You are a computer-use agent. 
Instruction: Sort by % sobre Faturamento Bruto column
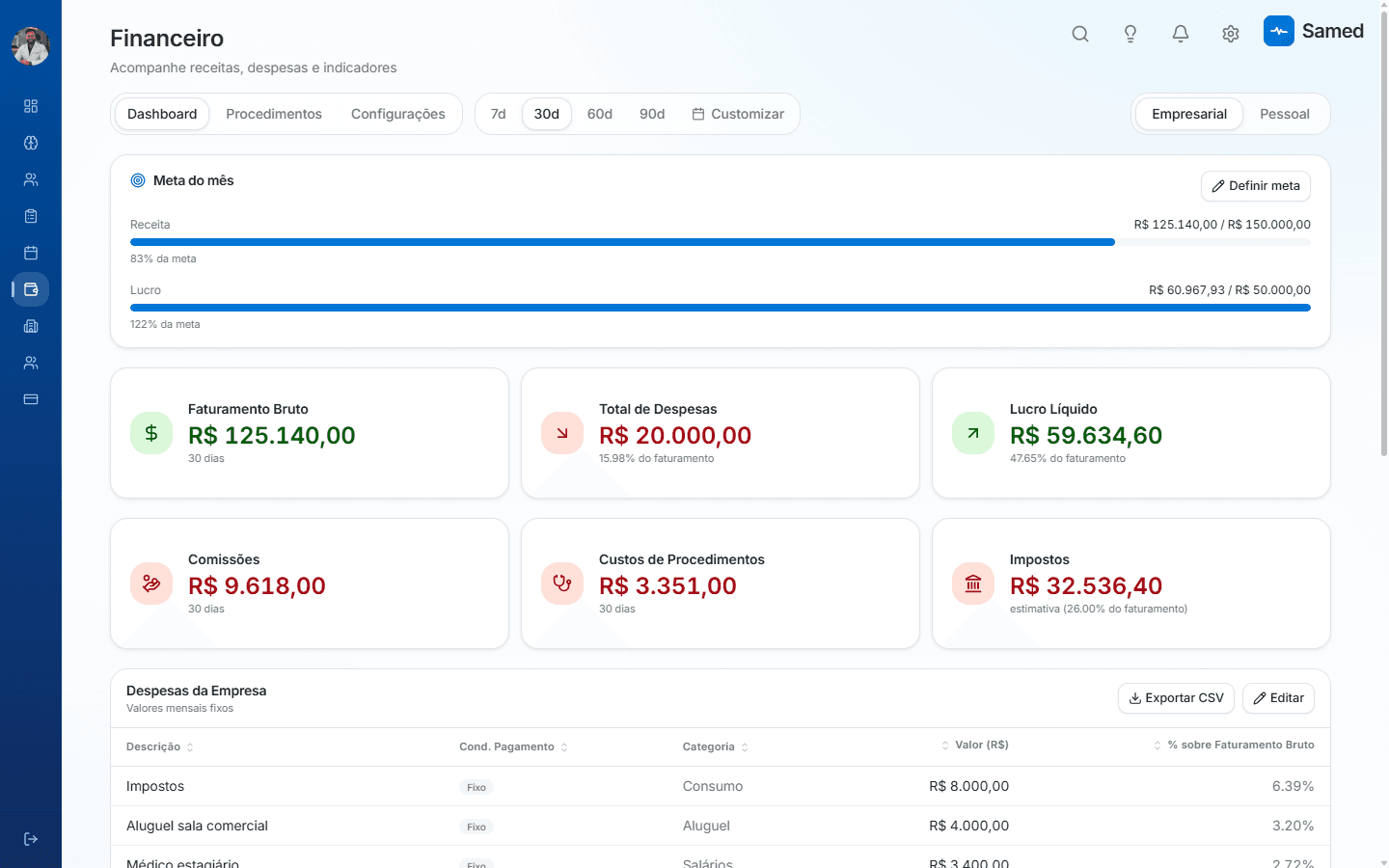click(x=1234, y=745)
